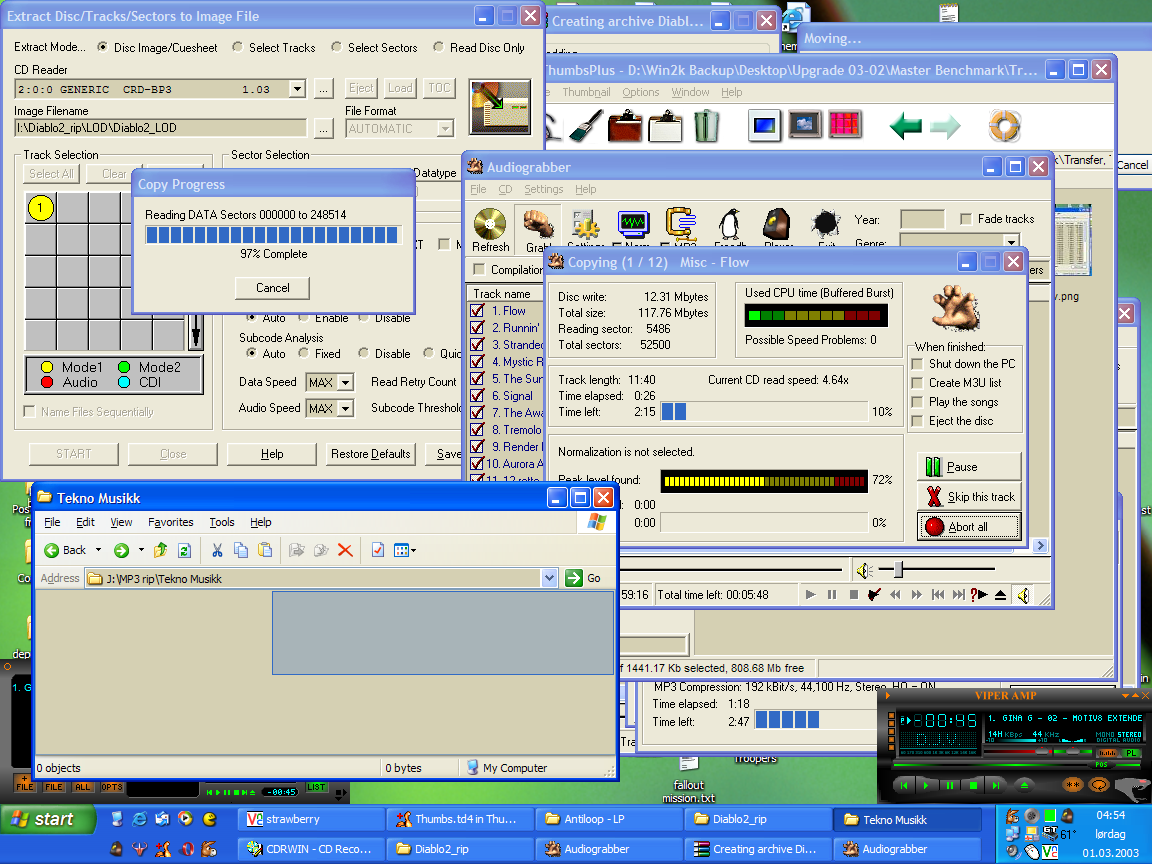Click the green left arrow in ThumbsPlus
This screenshot has width=1152, height=864.
point(906,126)
